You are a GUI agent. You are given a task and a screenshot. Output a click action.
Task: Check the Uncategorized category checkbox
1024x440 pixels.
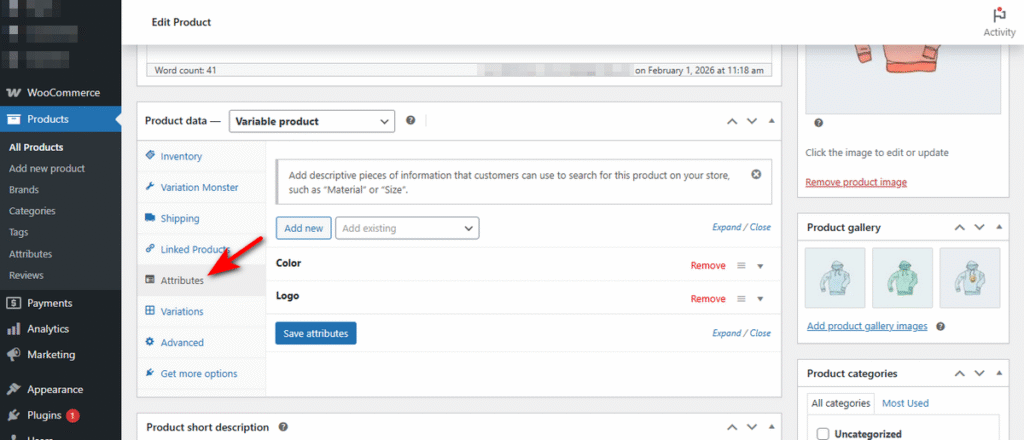(x=824, y=434)
